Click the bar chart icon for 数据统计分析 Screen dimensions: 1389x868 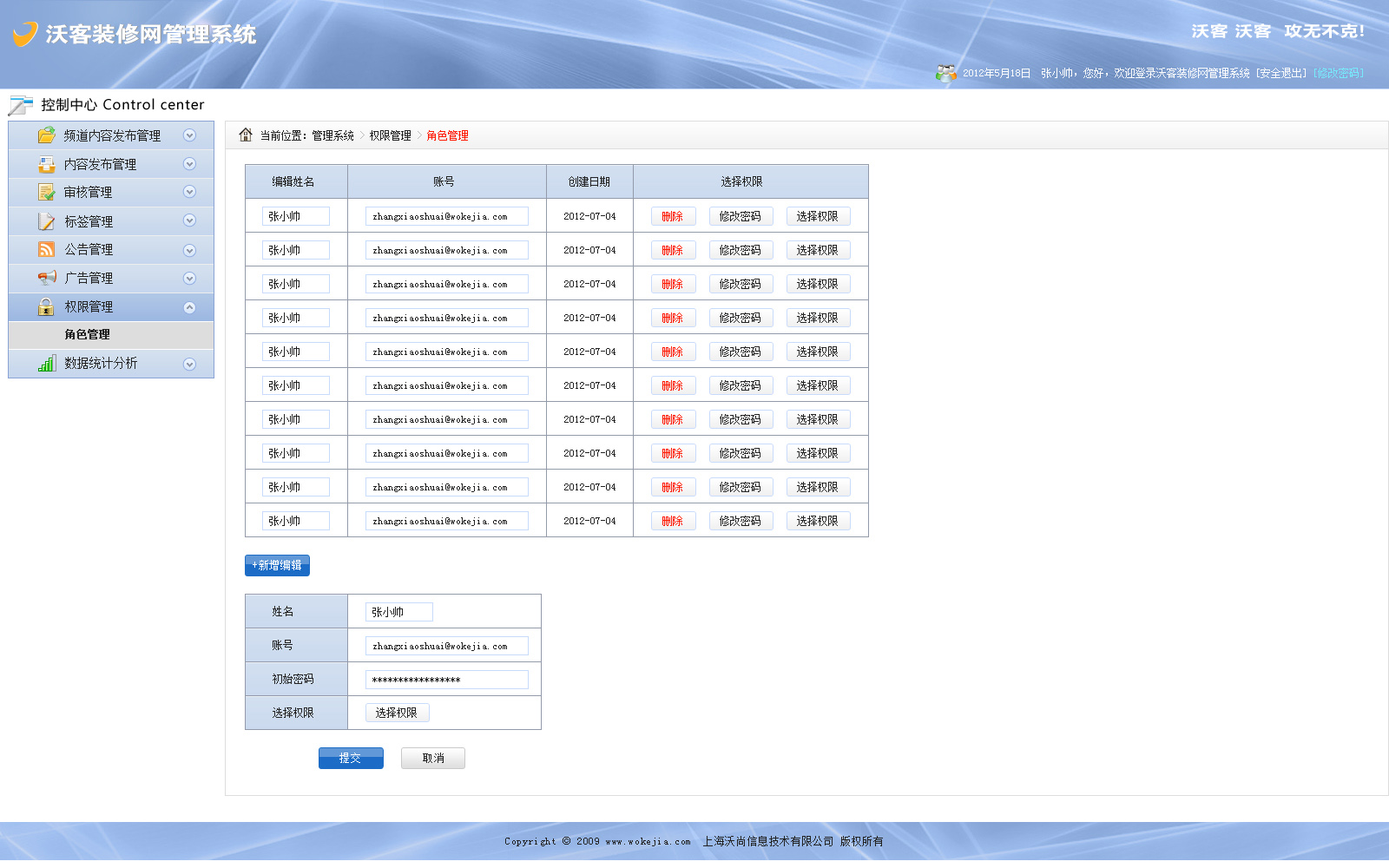(47, 363)
